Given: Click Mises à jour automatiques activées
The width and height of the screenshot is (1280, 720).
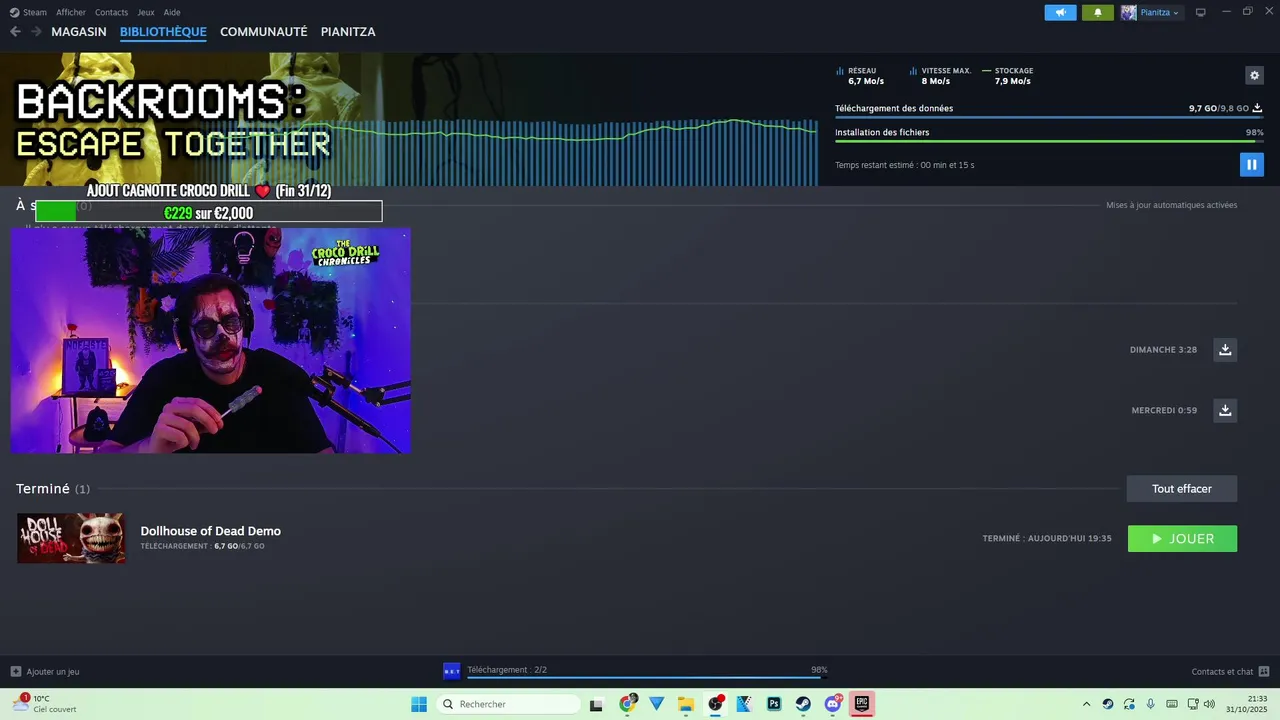Looking at the screenshot, I should (1171, 205).
